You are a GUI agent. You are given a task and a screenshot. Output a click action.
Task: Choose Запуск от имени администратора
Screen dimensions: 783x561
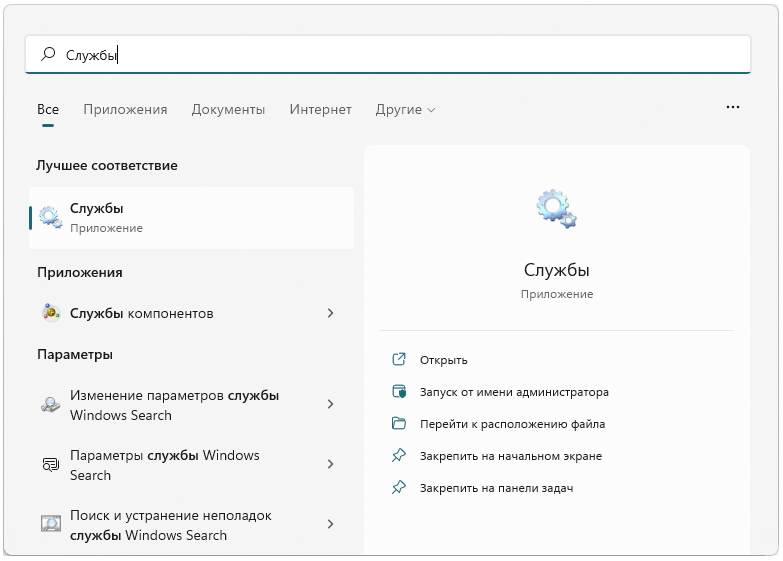[x=514, y=392]
